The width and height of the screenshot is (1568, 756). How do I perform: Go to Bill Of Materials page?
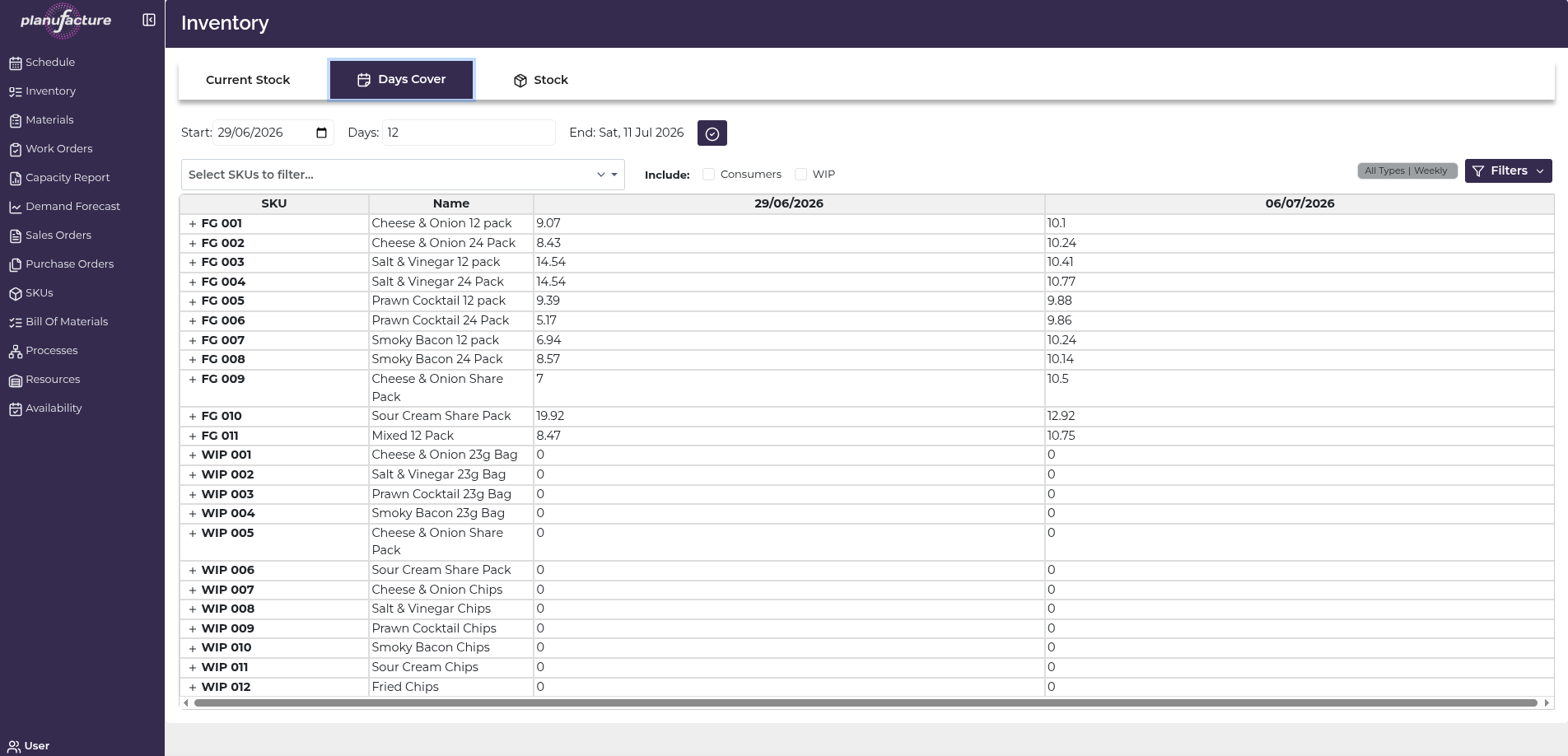tap(67, 322)
